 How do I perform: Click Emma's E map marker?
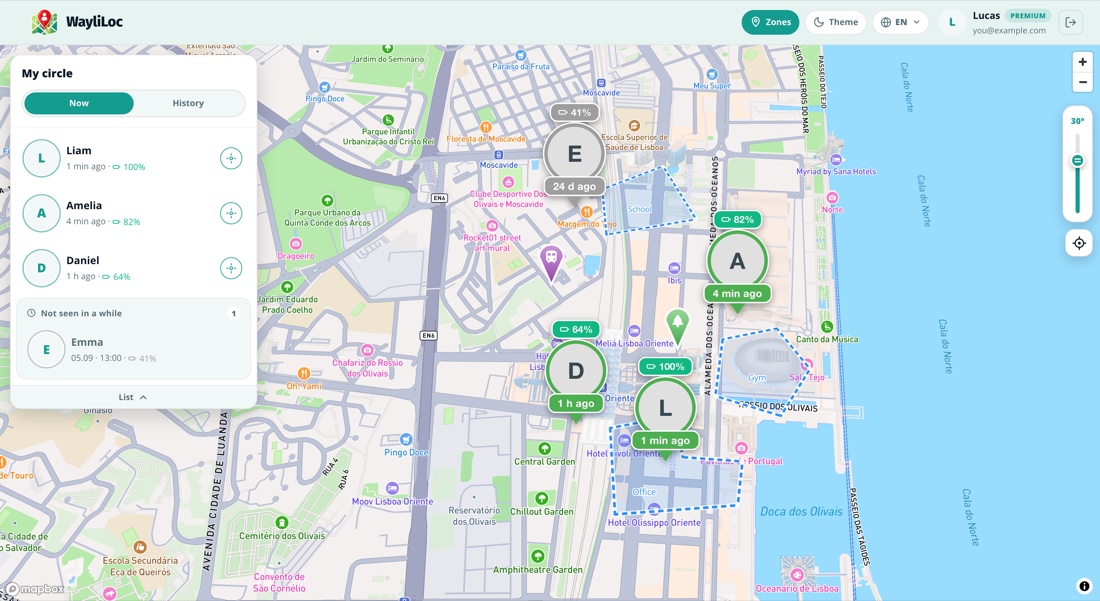coord(575,154)
